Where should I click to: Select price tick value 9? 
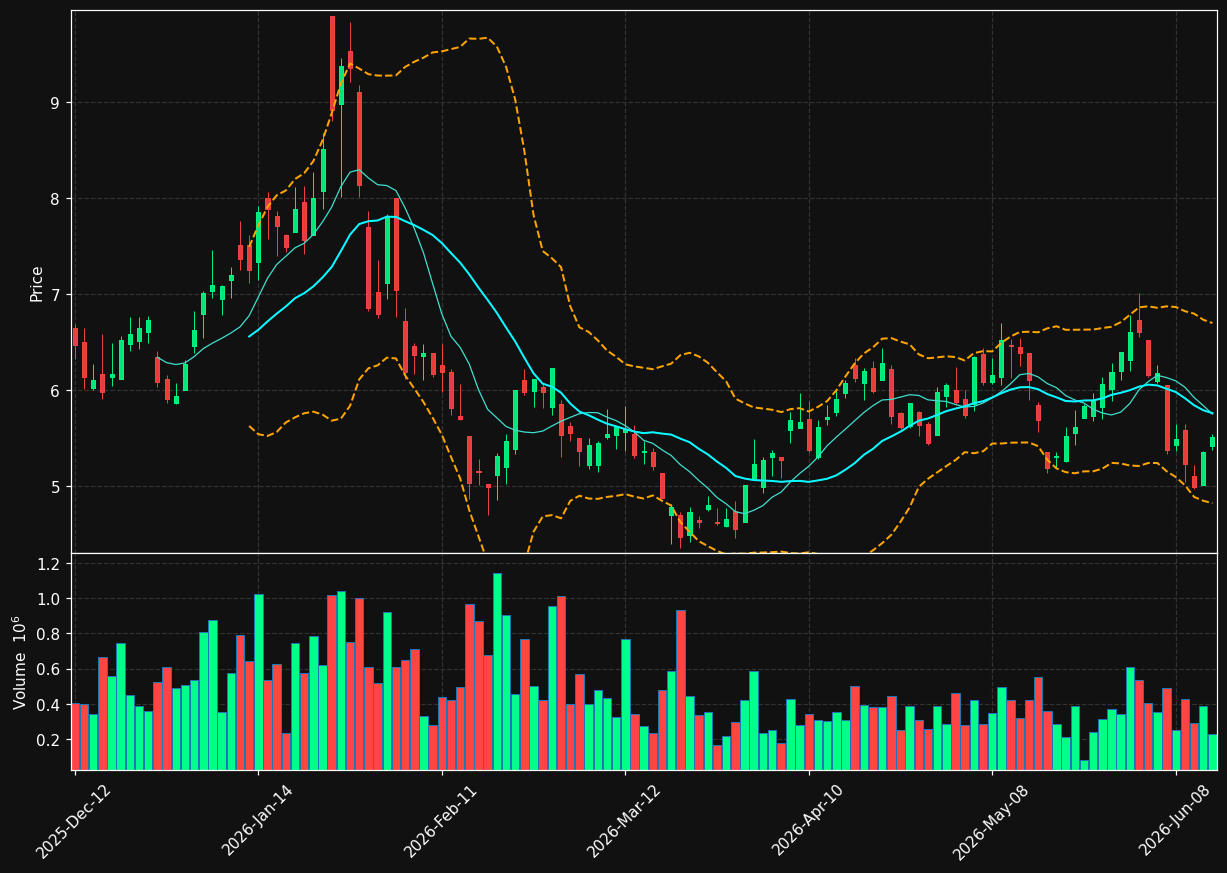click(x=56, y=103)
